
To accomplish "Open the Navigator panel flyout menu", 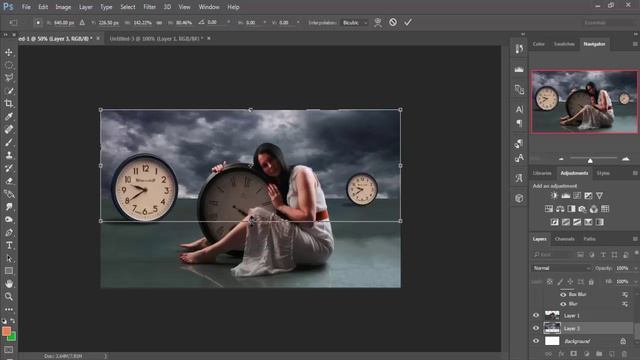I will point(635,44).
